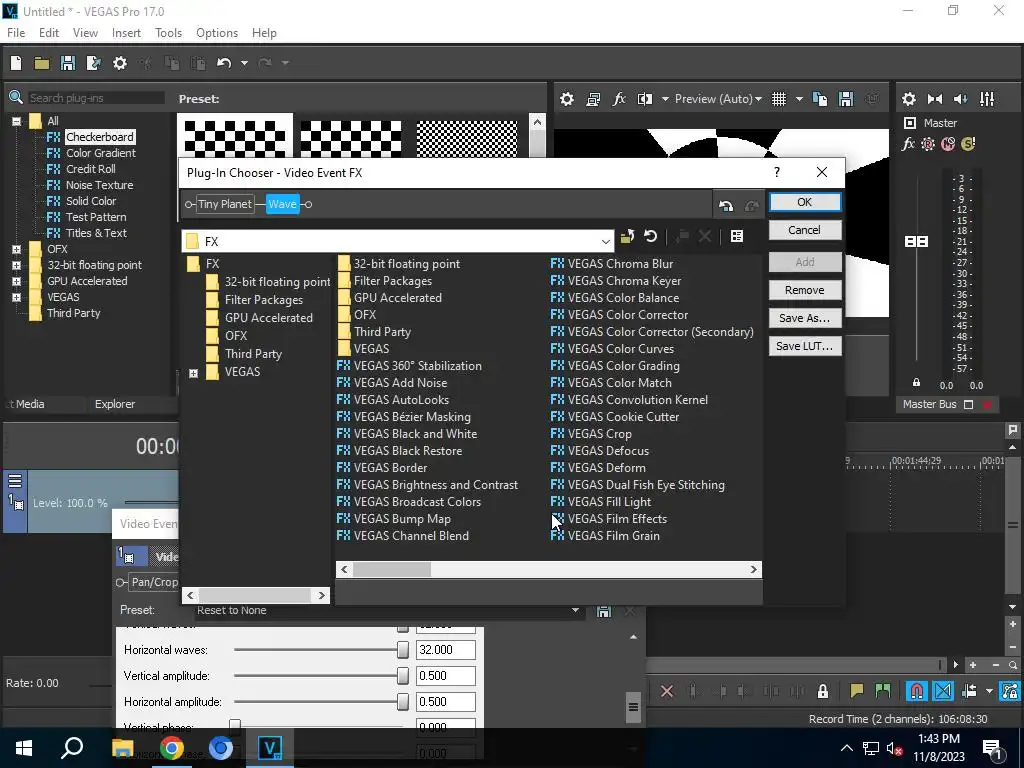Click the Undo arrow in main toolbar
This screenshot has width=1024, height=768.
[x=224, y=63]
